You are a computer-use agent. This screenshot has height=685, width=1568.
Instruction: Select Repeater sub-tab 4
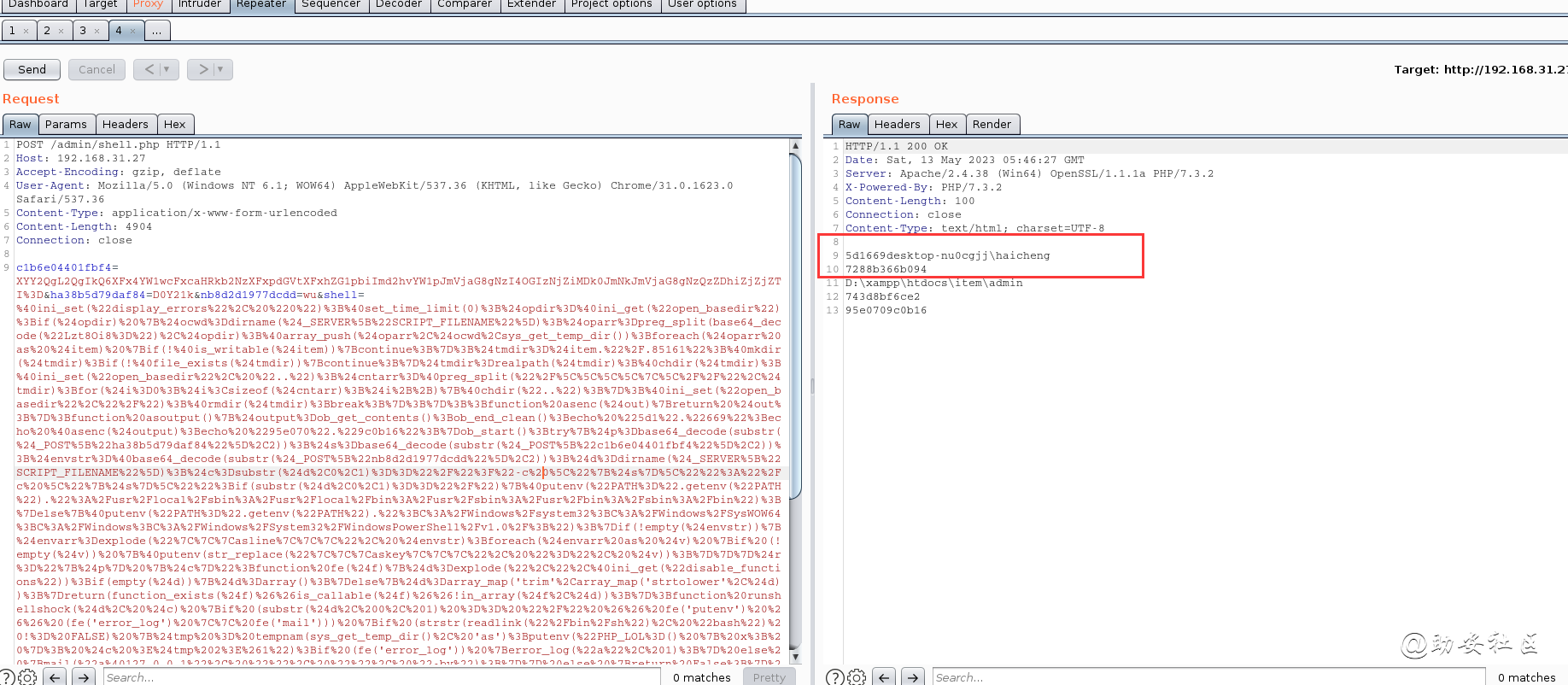click(x=119, y=31)
